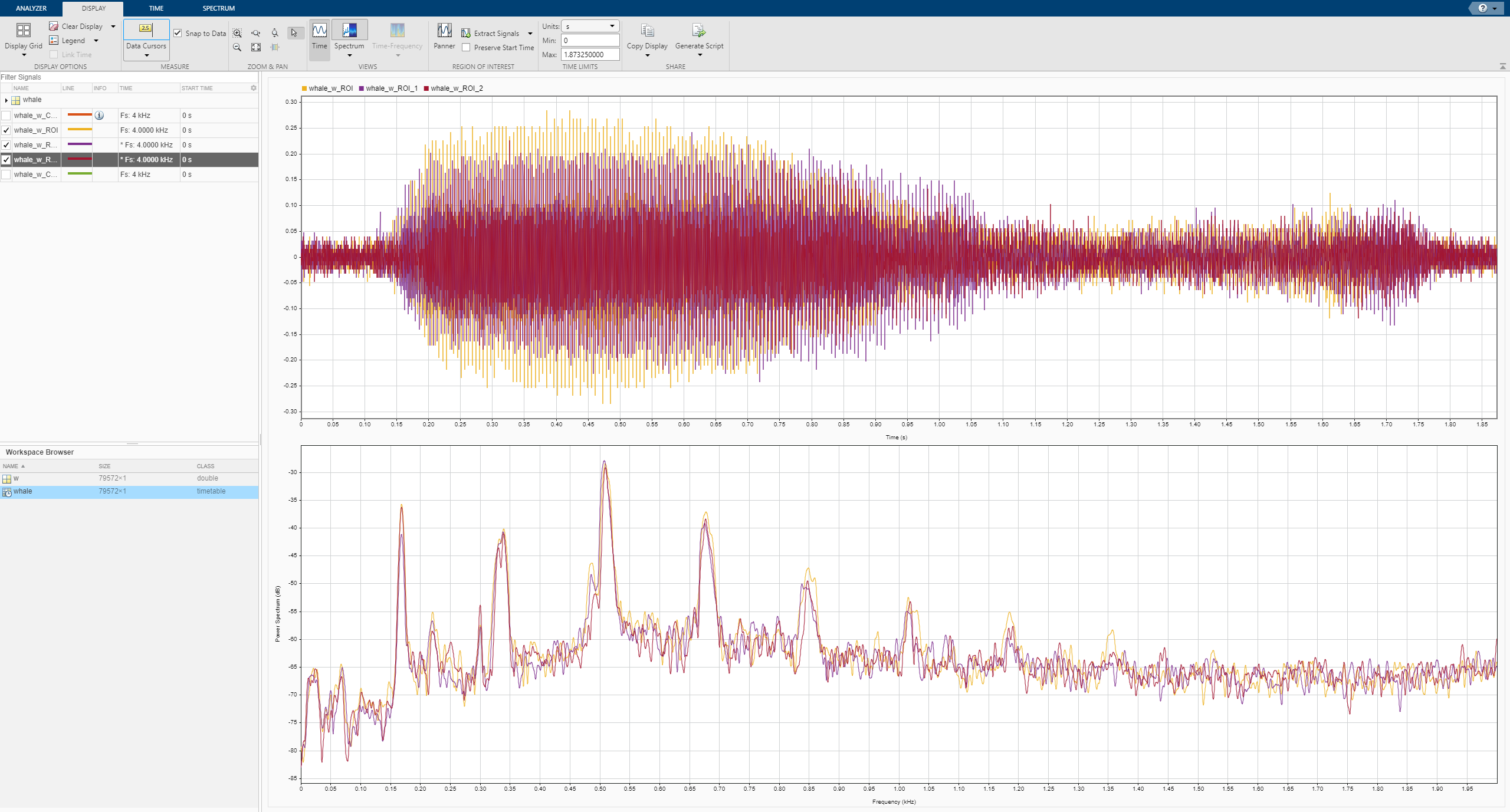Click the Copy Display icon
The image size is (1510, 812).
pos(647,31)
